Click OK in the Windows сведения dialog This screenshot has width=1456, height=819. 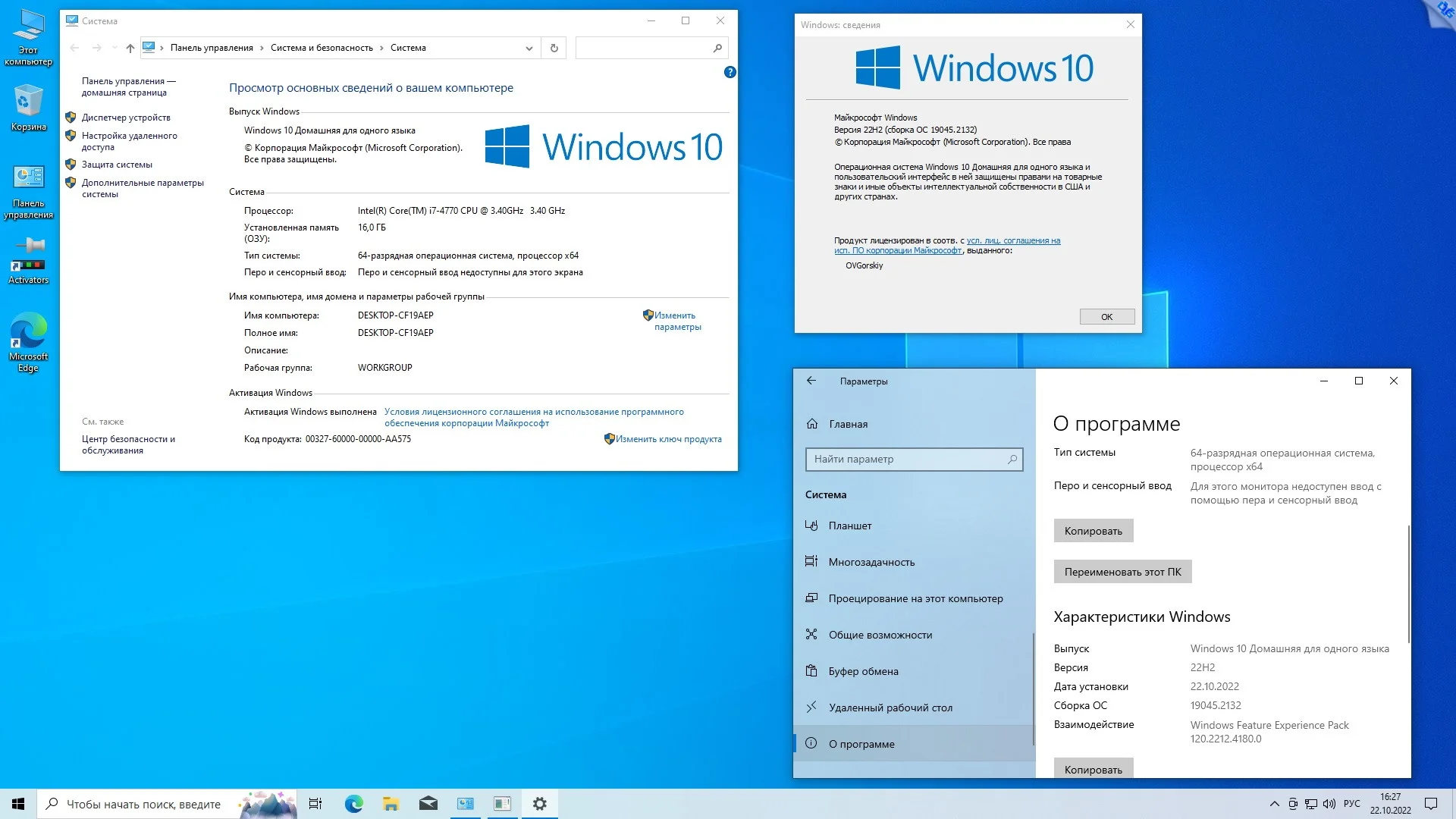[1106, 317]
